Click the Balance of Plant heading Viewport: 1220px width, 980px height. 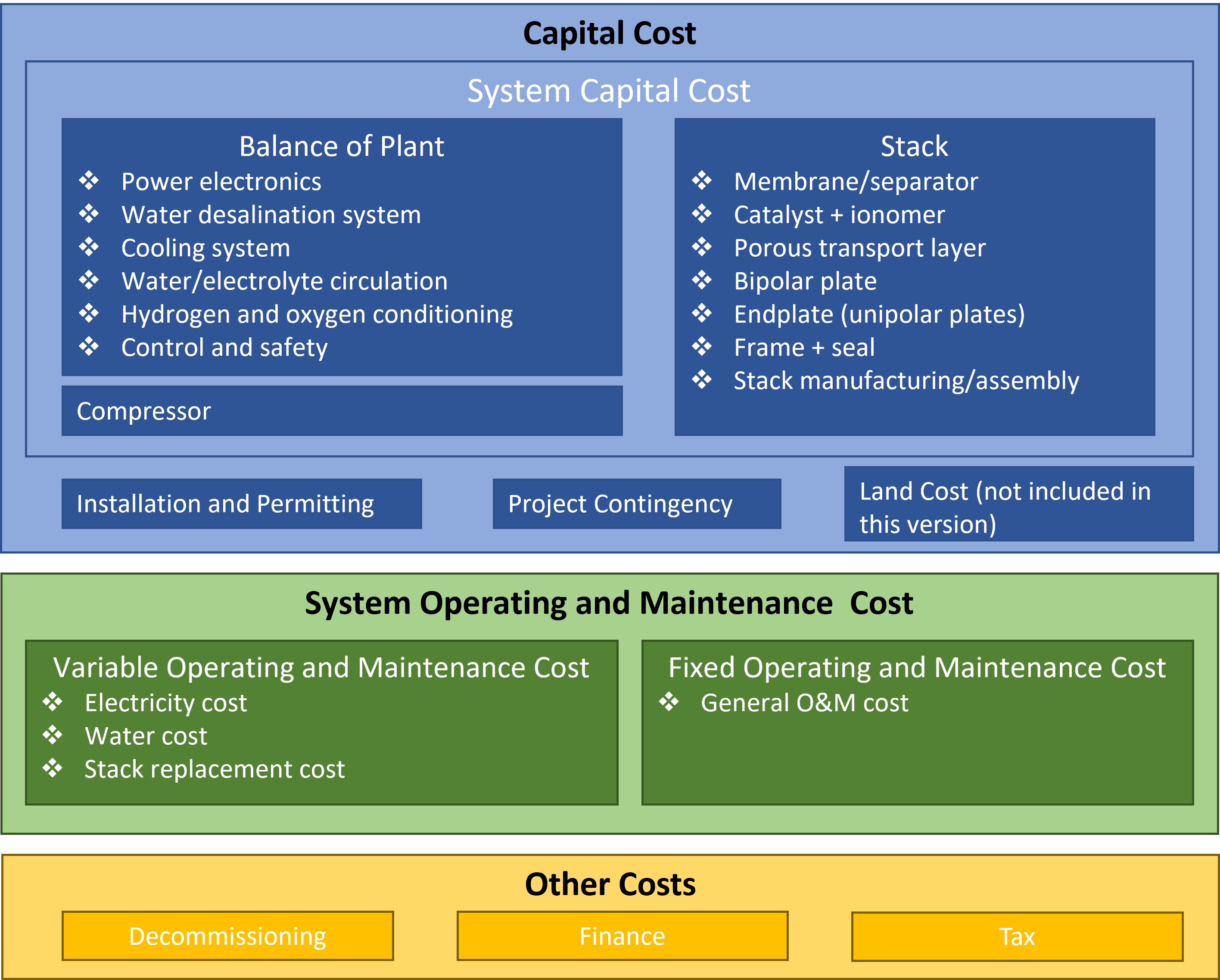coord(341,146)
